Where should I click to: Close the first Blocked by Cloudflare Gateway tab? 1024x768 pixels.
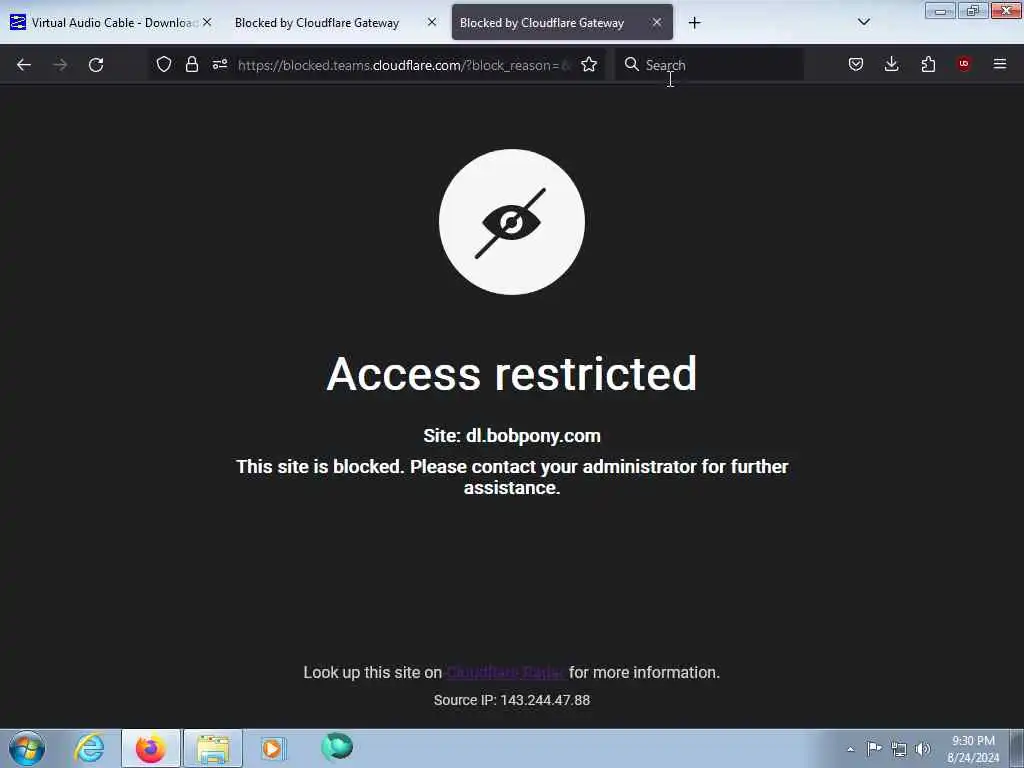click(432, 22)
